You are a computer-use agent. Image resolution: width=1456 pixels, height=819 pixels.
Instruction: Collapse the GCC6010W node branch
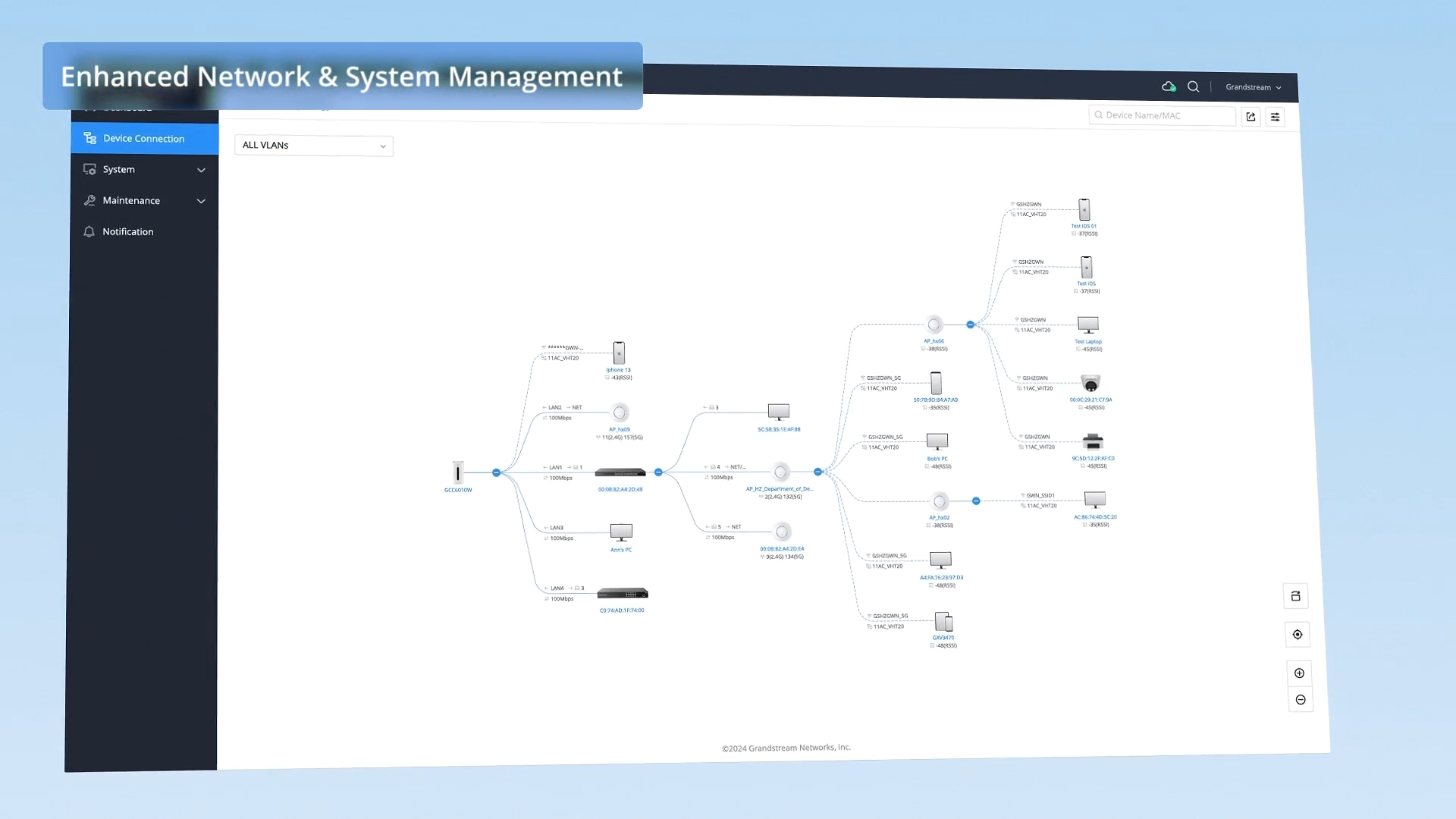coord(496,472)
